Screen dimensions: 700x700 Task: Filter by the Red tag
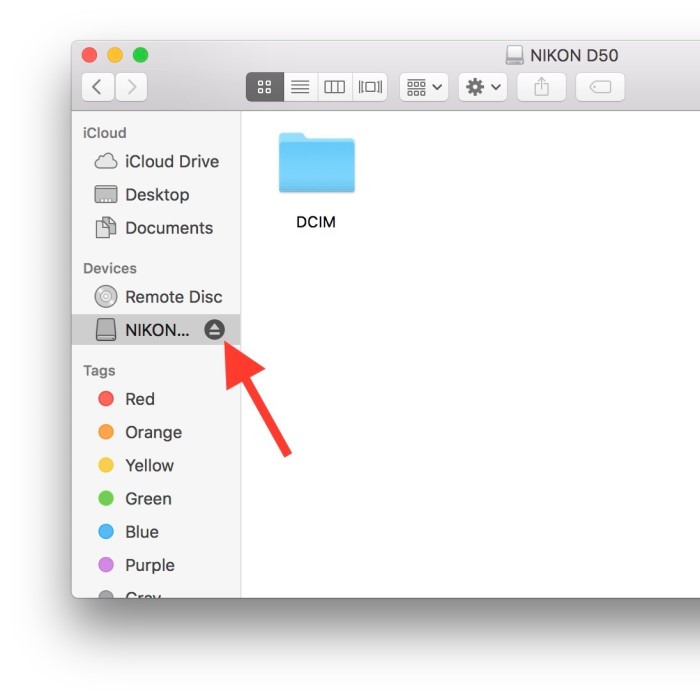click(x=156, y=399)
